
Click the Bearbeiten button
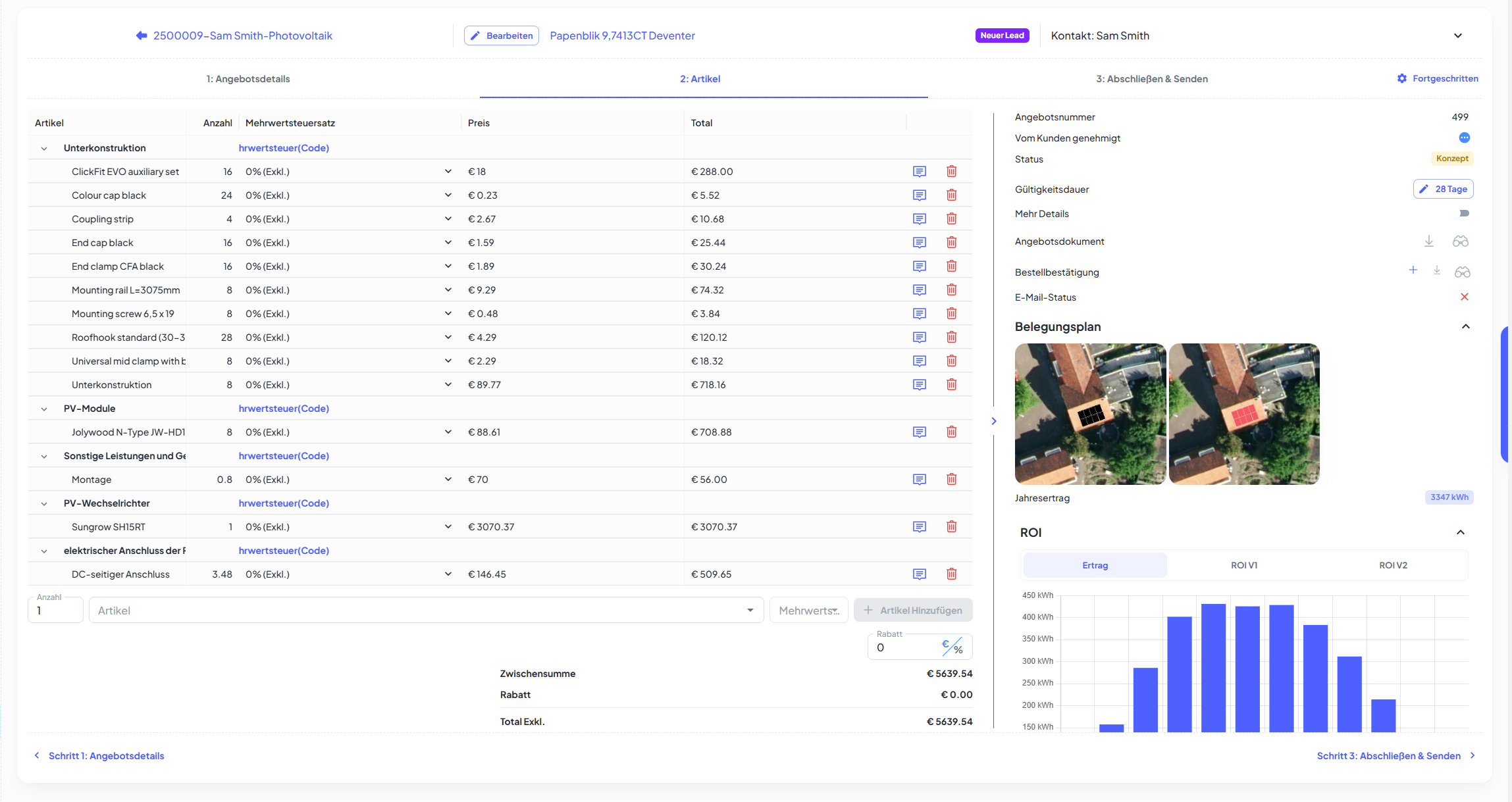502,36
